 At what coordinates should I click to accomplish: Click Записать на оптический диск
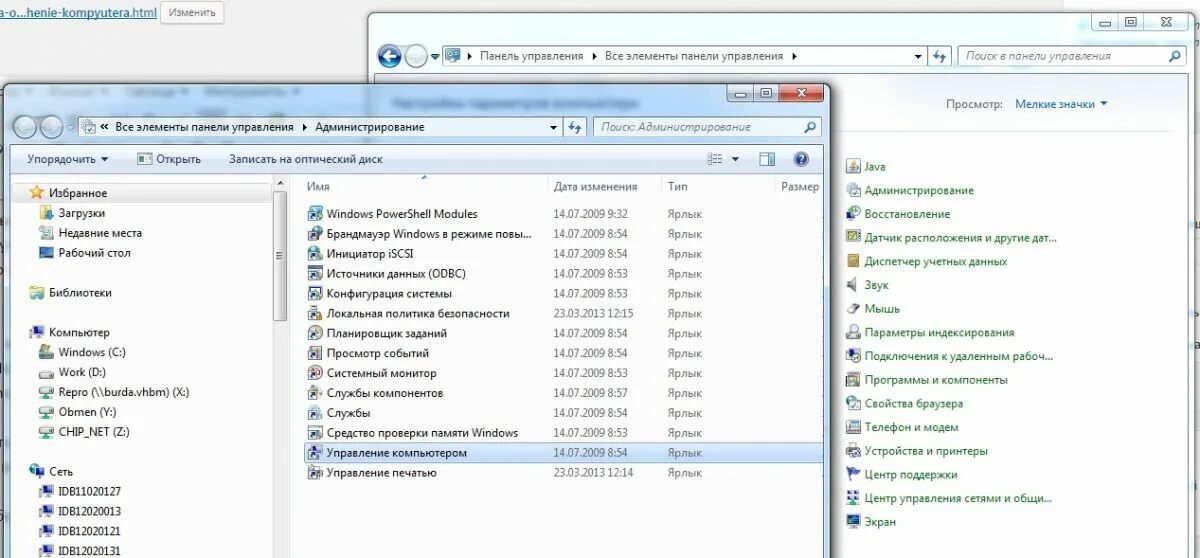pyautogui.click(x=306, y=159)
